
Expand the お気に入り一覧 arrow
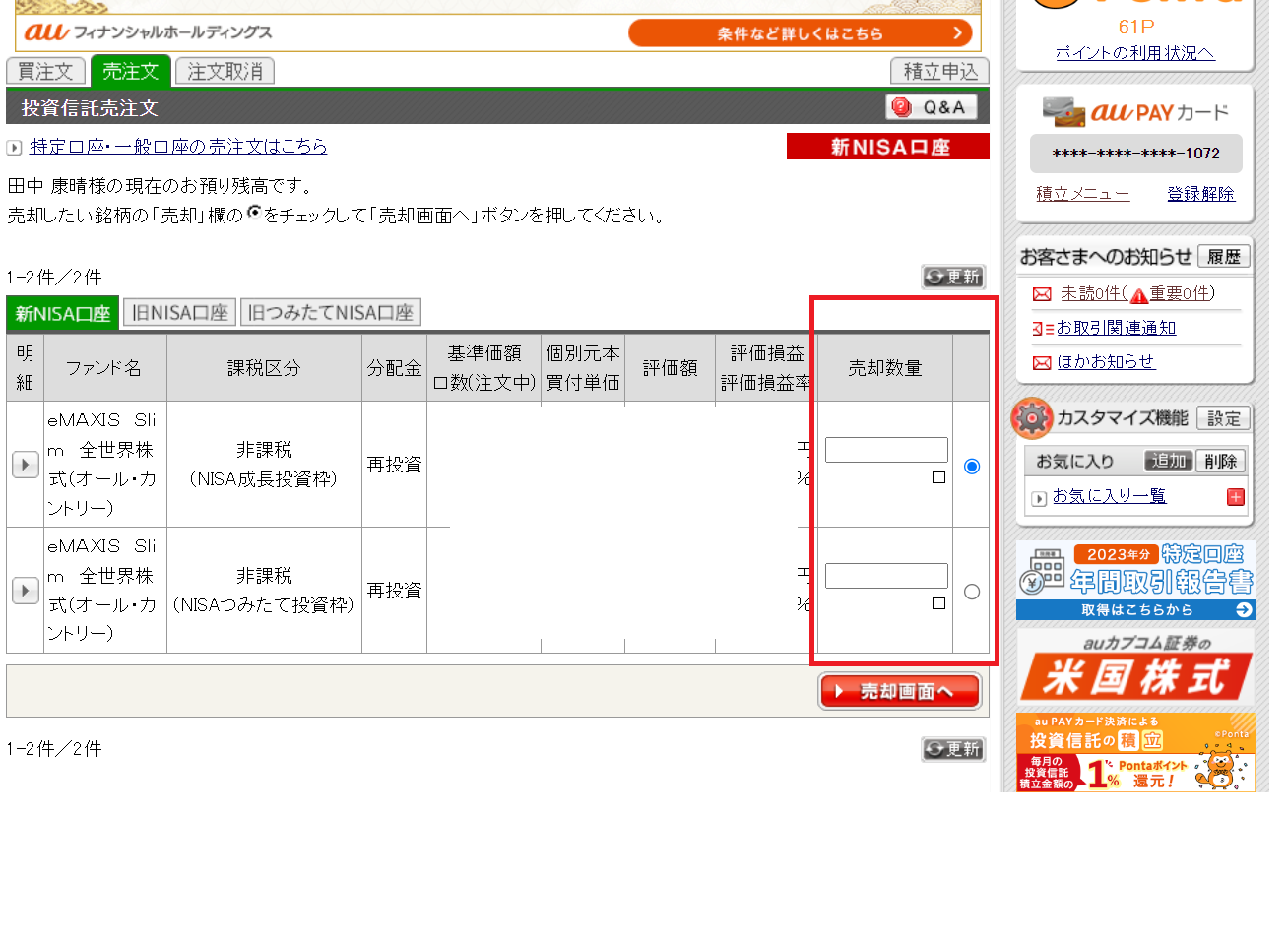click(x=1039, y=499)
